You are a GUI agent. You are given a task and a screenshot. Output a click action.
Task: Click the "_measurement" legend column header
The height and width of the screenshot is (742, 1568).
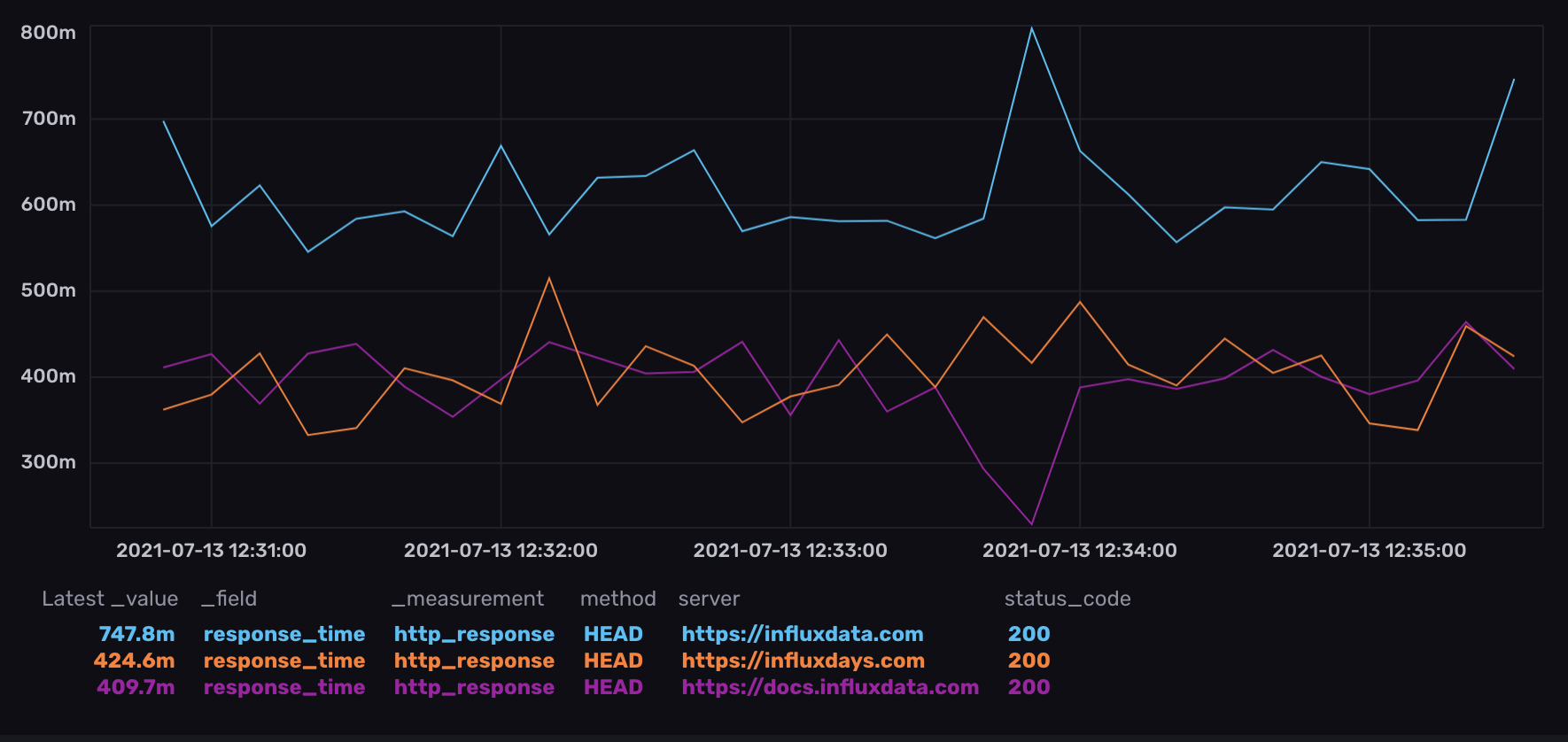pos(468,599)
